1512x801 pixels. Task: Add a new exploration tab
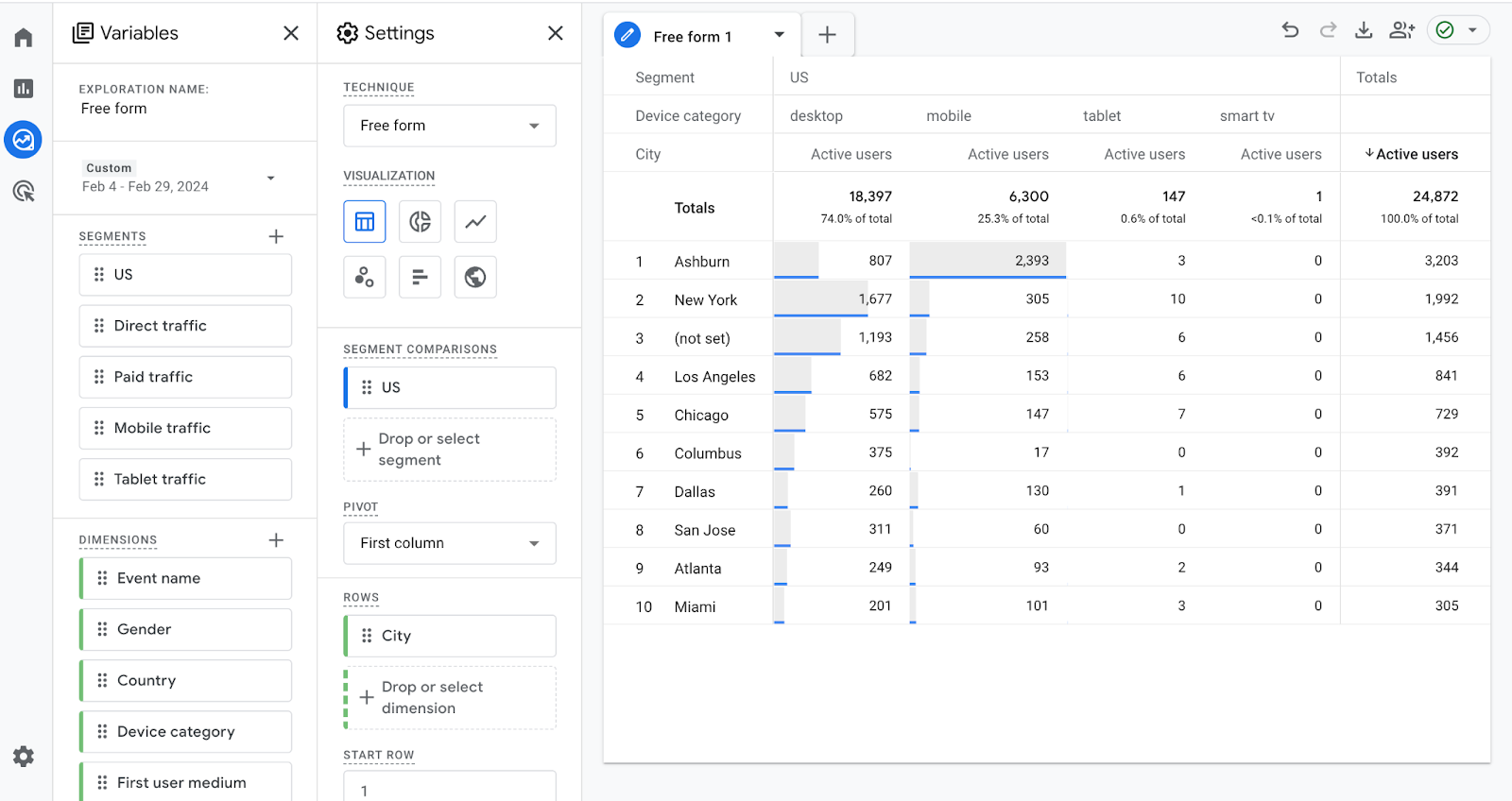(x=827, y=35)
